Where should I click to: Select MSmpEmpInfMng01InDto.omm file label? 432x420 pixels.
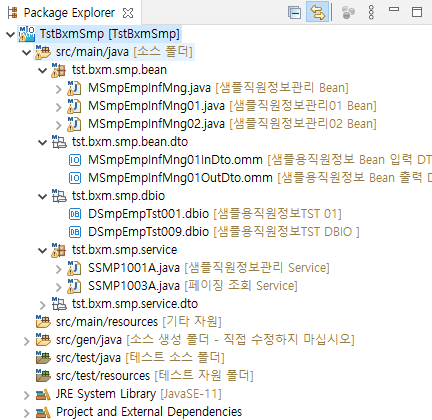coord(175,160)
